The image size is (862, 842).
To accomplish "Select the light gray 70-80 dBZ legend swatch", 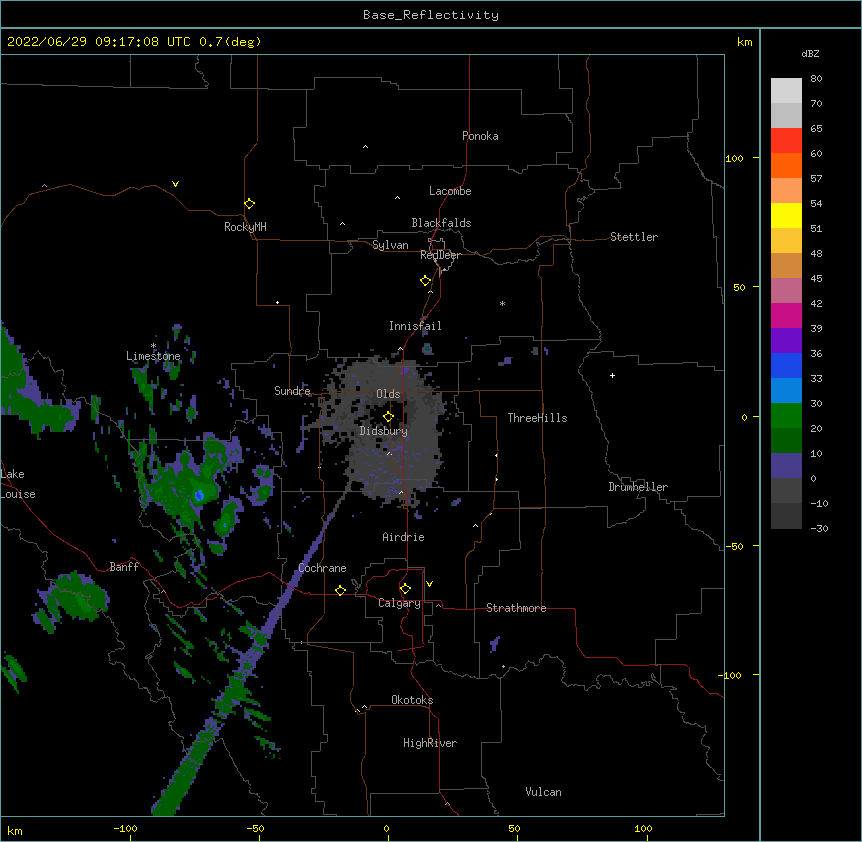I will (x=786, y=91).
